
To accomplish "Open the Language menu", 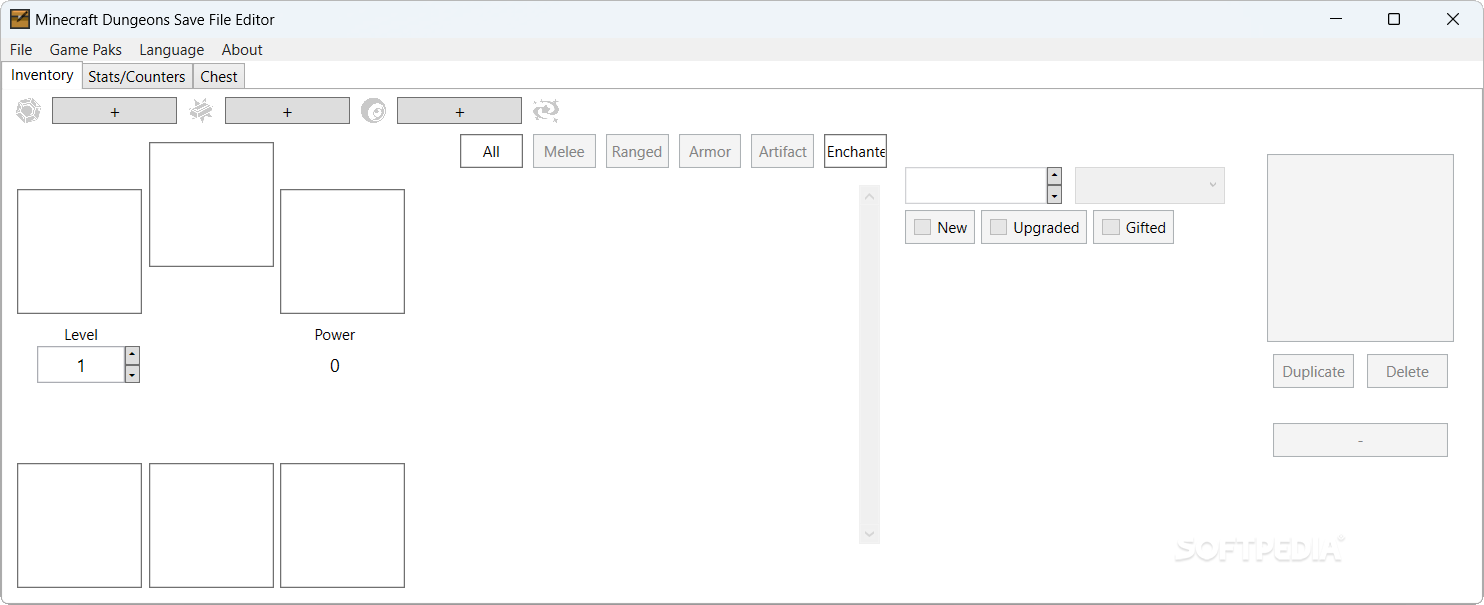I will [x=171, y=50].
